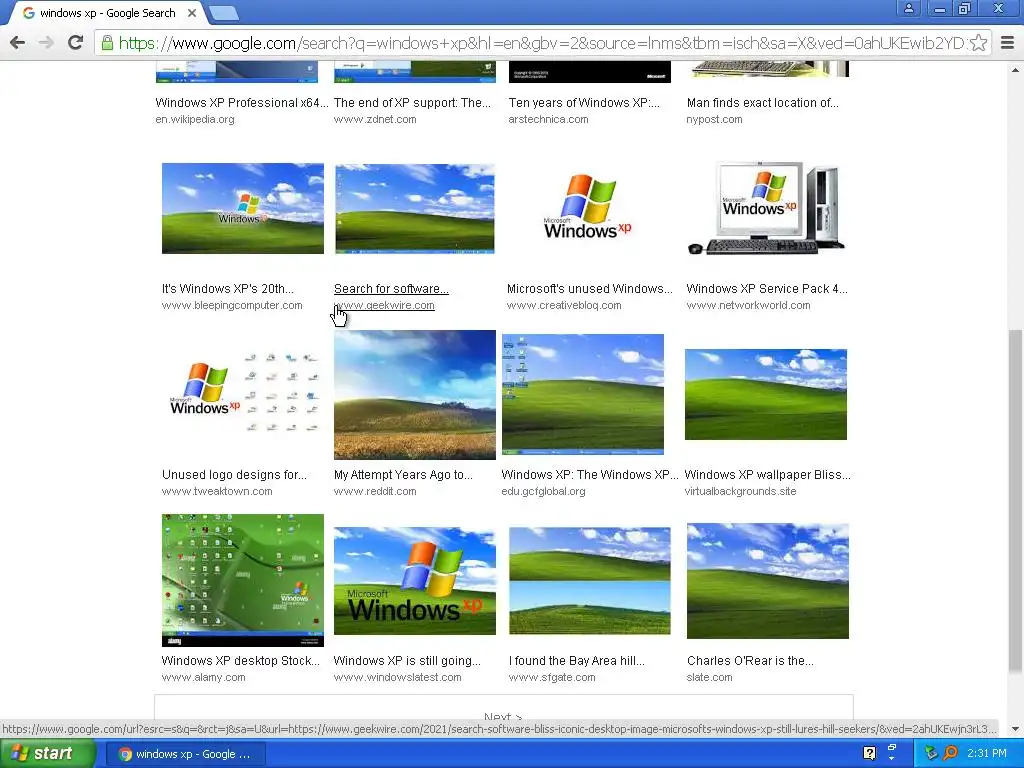1024x768 pixels.
Task: Open the Windows XP desktop Stock thumbnail
Action: 243,580
